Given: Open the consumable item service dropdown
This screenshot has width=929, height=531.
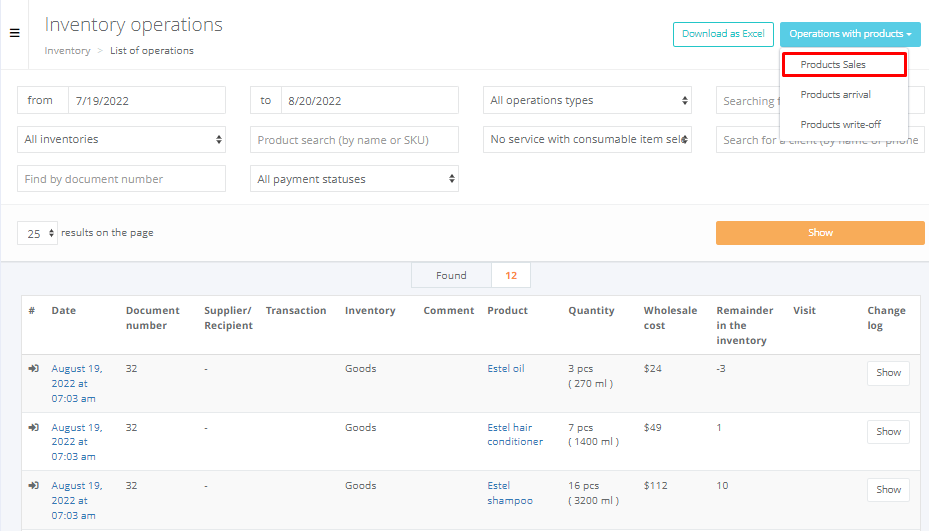Looking at the screenshot, I should pyautogui.click(x=587, y=139).
